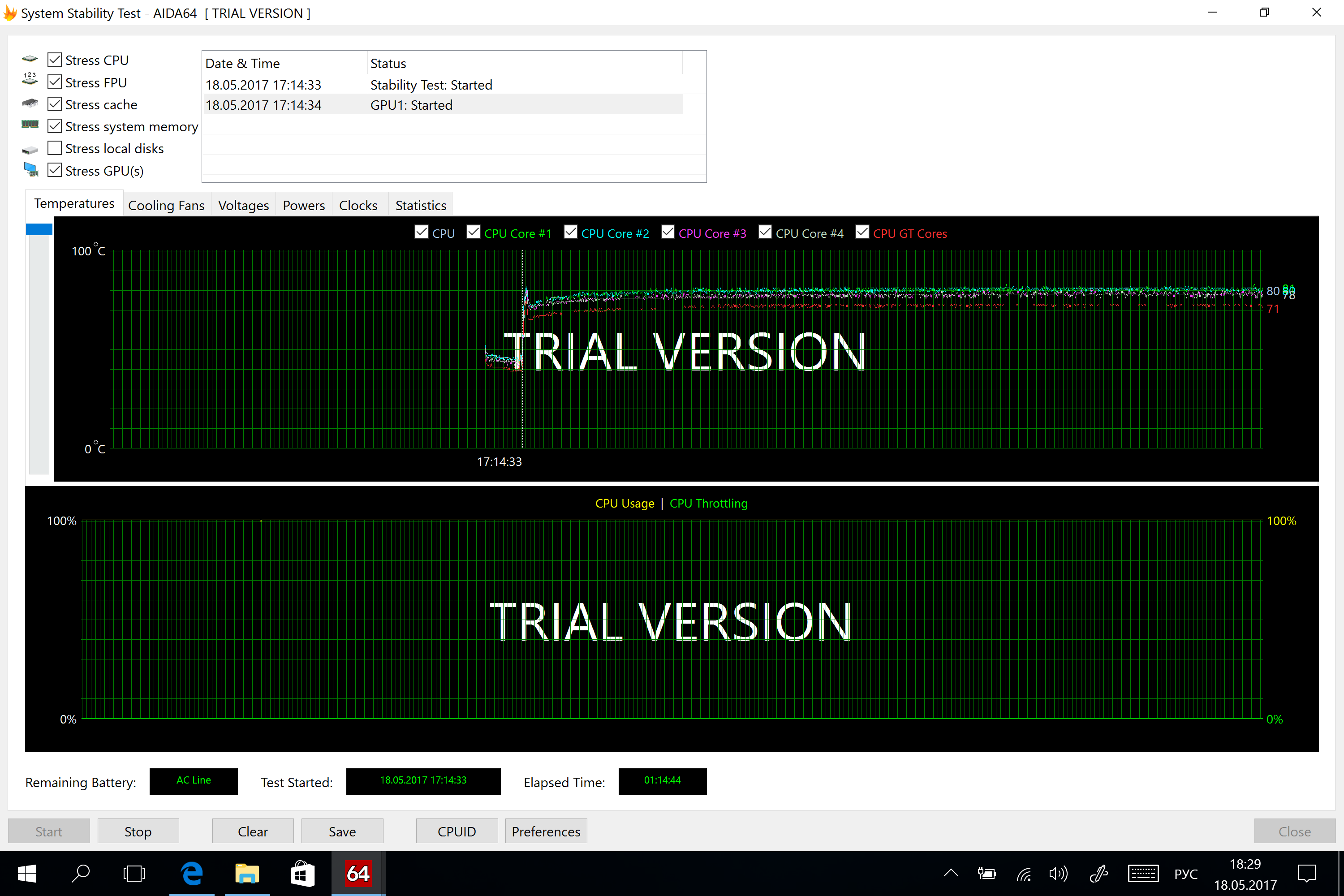Toggle CPU GT Cores graph checkbox
The image size is (1344, 896).
coord(862,232)
